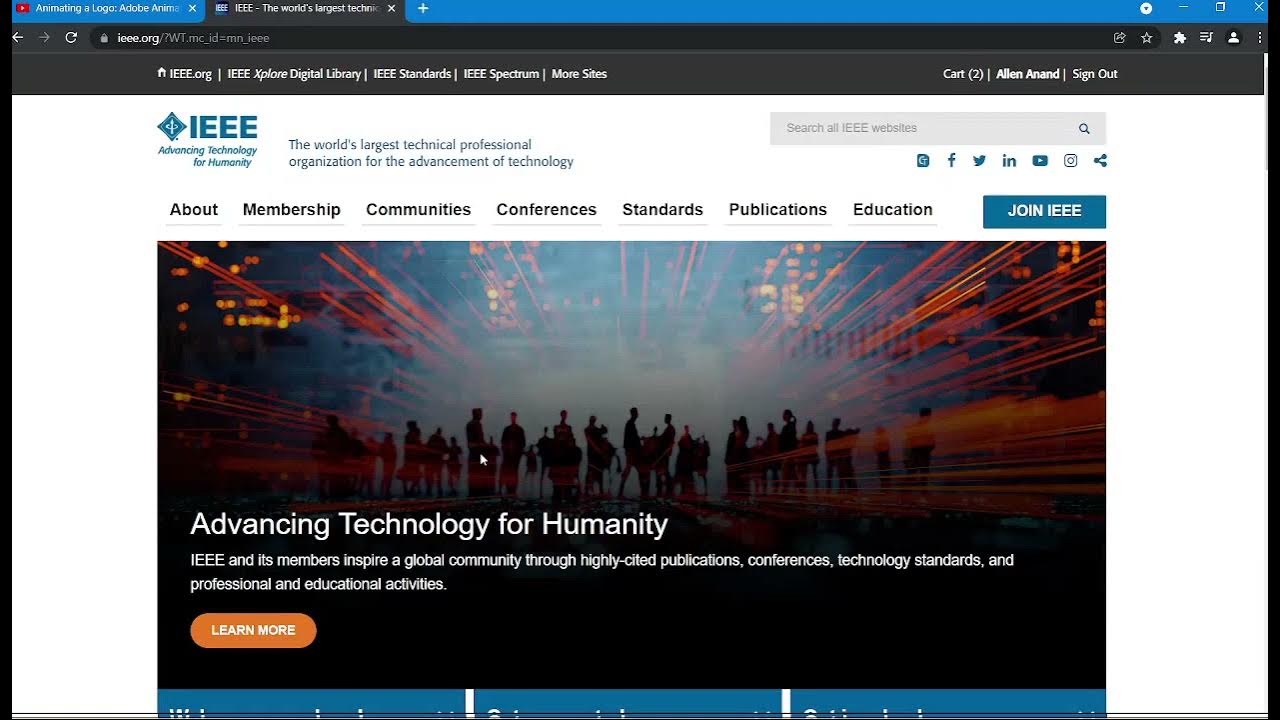
Task: Open the IEEE Collabratec icon
Action: point(923,161)
